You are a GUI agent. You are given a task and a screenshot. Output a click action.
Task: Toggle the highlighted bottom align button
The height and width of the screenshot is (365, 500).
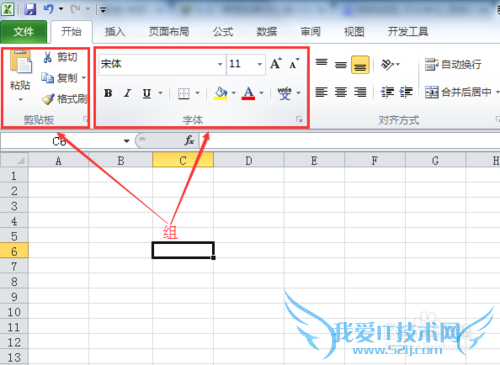[360, 64]
